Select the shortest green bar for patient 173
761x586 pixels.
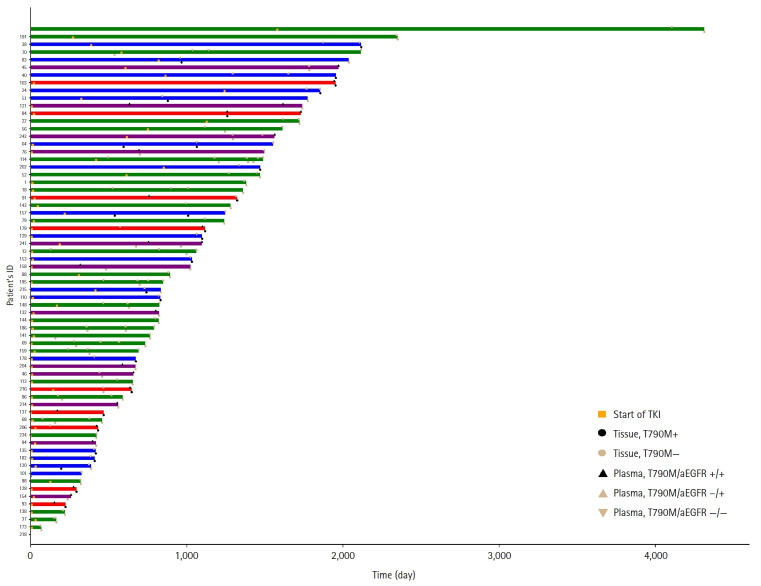click(x=36, y=527)
